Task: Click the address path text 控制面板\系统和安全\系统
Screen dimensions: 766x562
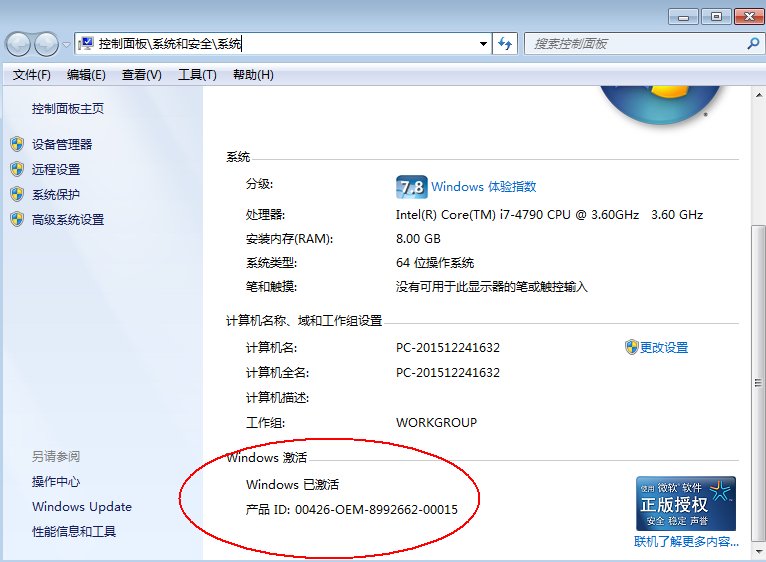Action: [170, 44]
